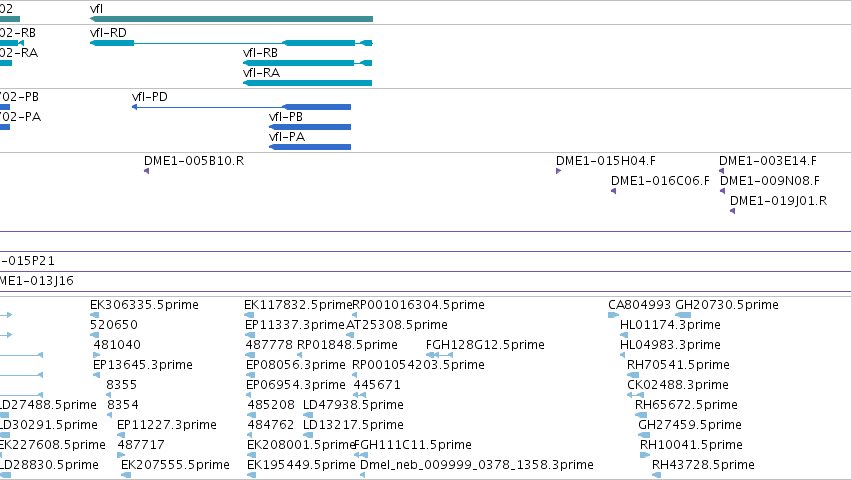Click the vfl-PD protein feature
Viewport: 851px width, 480px height.
242,107
